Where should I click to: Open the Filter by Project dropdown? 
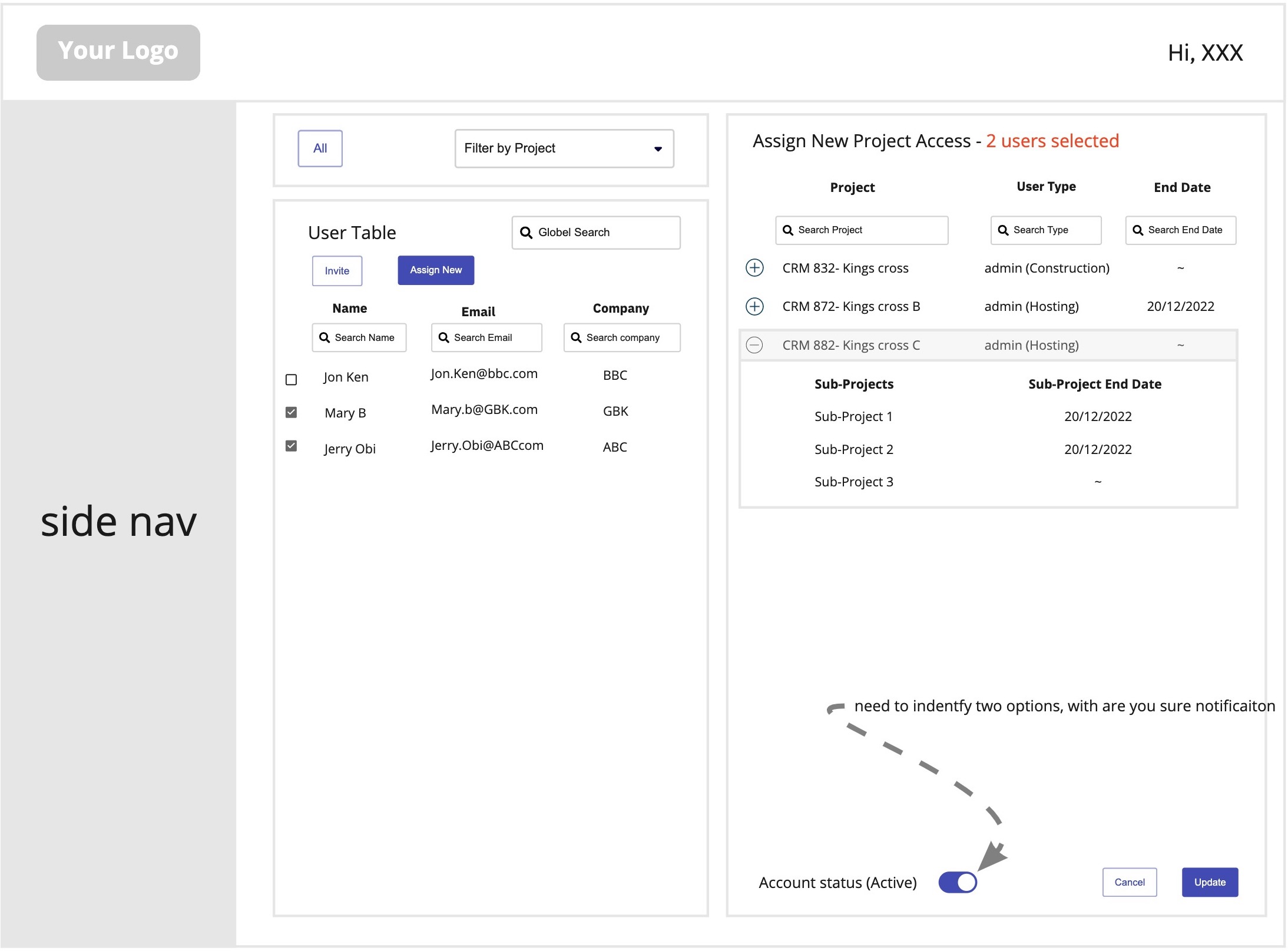point(564,148)
